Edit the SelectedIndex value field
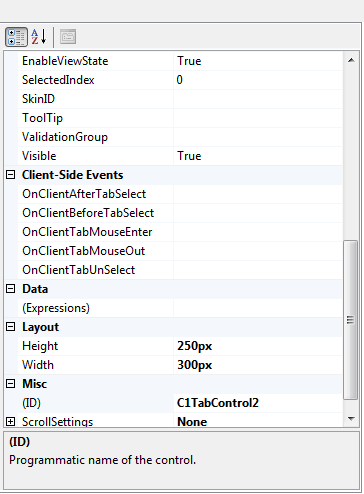The image size is (364, 494). pos(258,80)
